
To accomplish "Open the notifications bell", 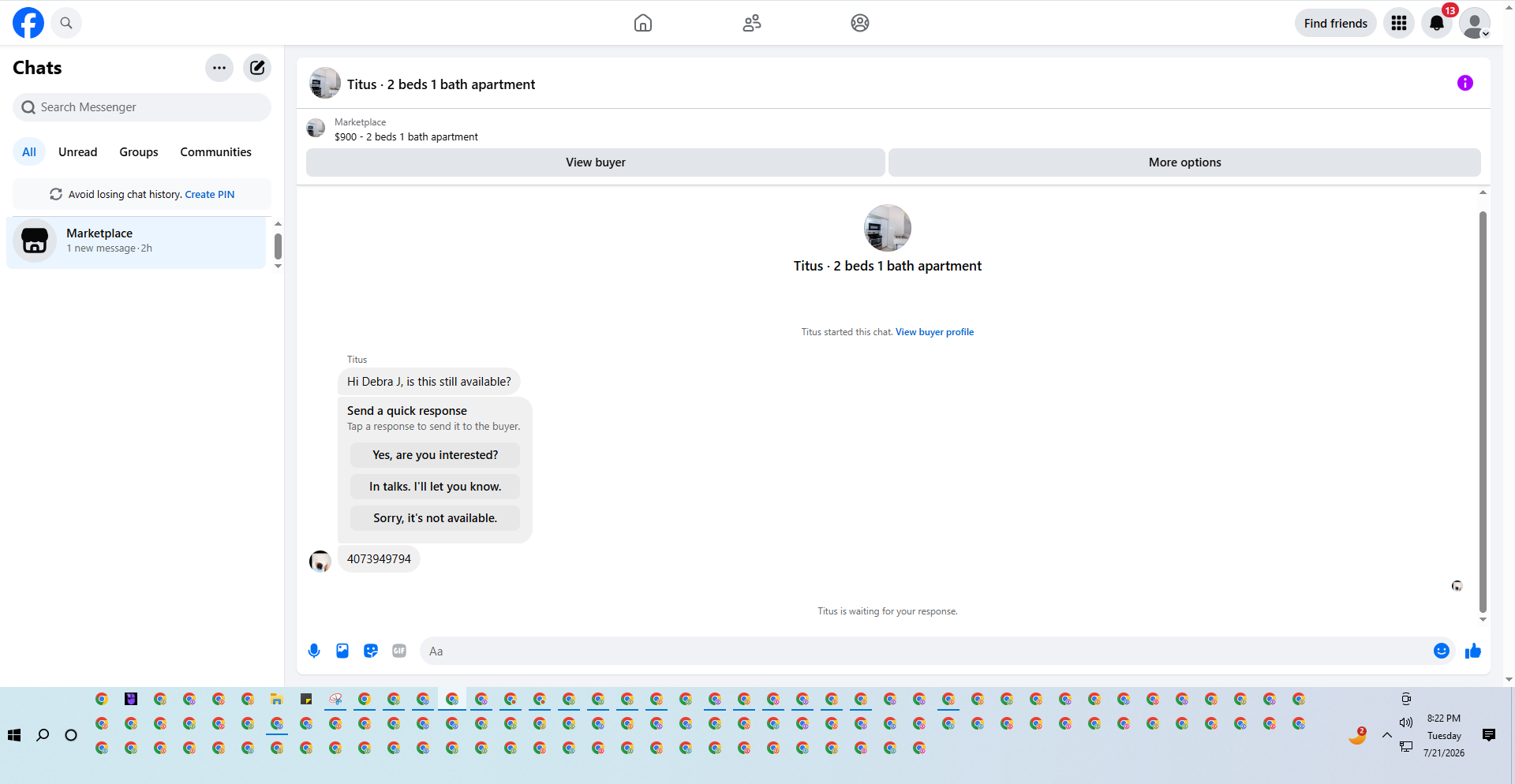I will (1437, 23).
